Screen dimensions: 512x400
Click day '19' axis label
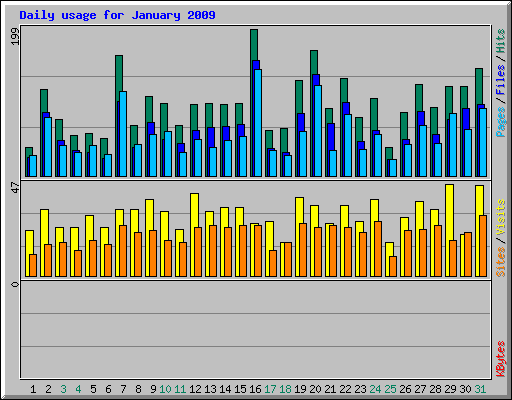click(300, 389)
